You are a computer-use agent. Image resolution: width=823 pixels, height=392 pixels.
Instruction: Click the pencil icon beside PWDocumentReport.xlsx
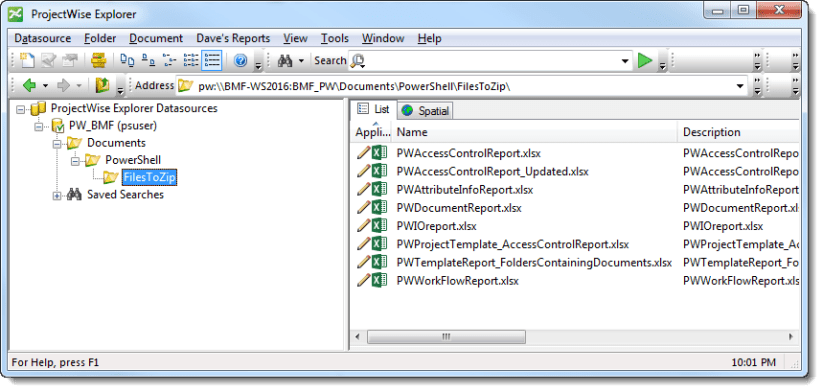(x=363, y=208)
